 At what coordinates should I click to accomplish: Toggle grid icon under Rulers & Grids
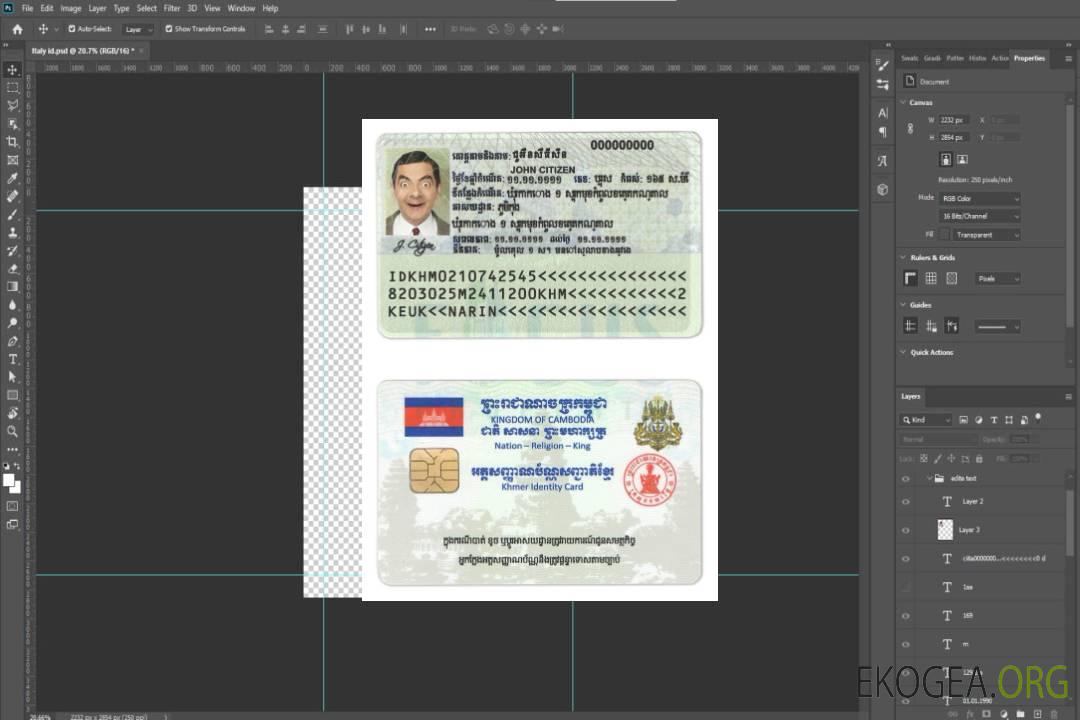(x=931, y=278)
